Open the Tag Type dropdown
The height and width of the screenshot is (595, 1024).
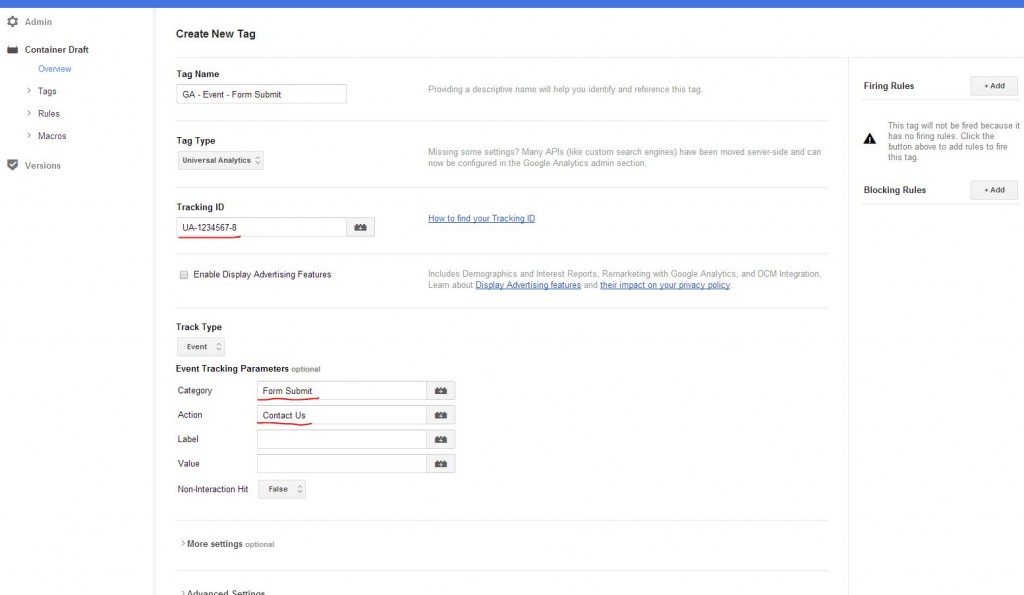coord(220,160)
